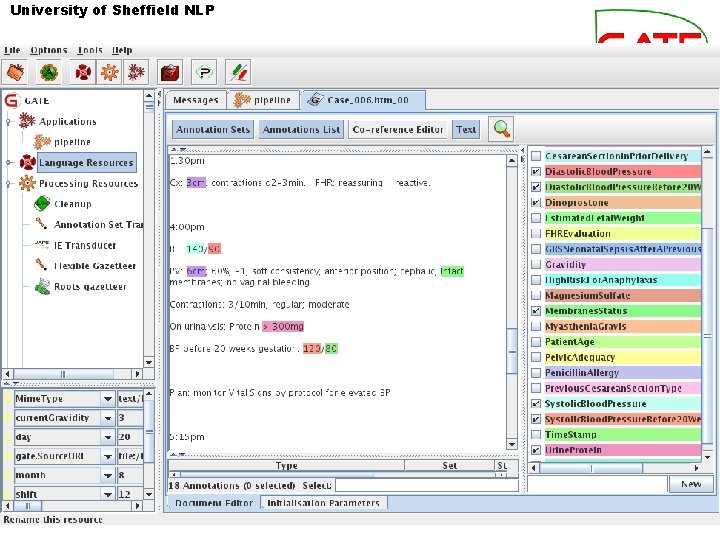Switch to the Initialisation Parameters tab
Image resolution: width=720 pixels, height=540 pixels.
pyautogui.click(x=323, y=503)
